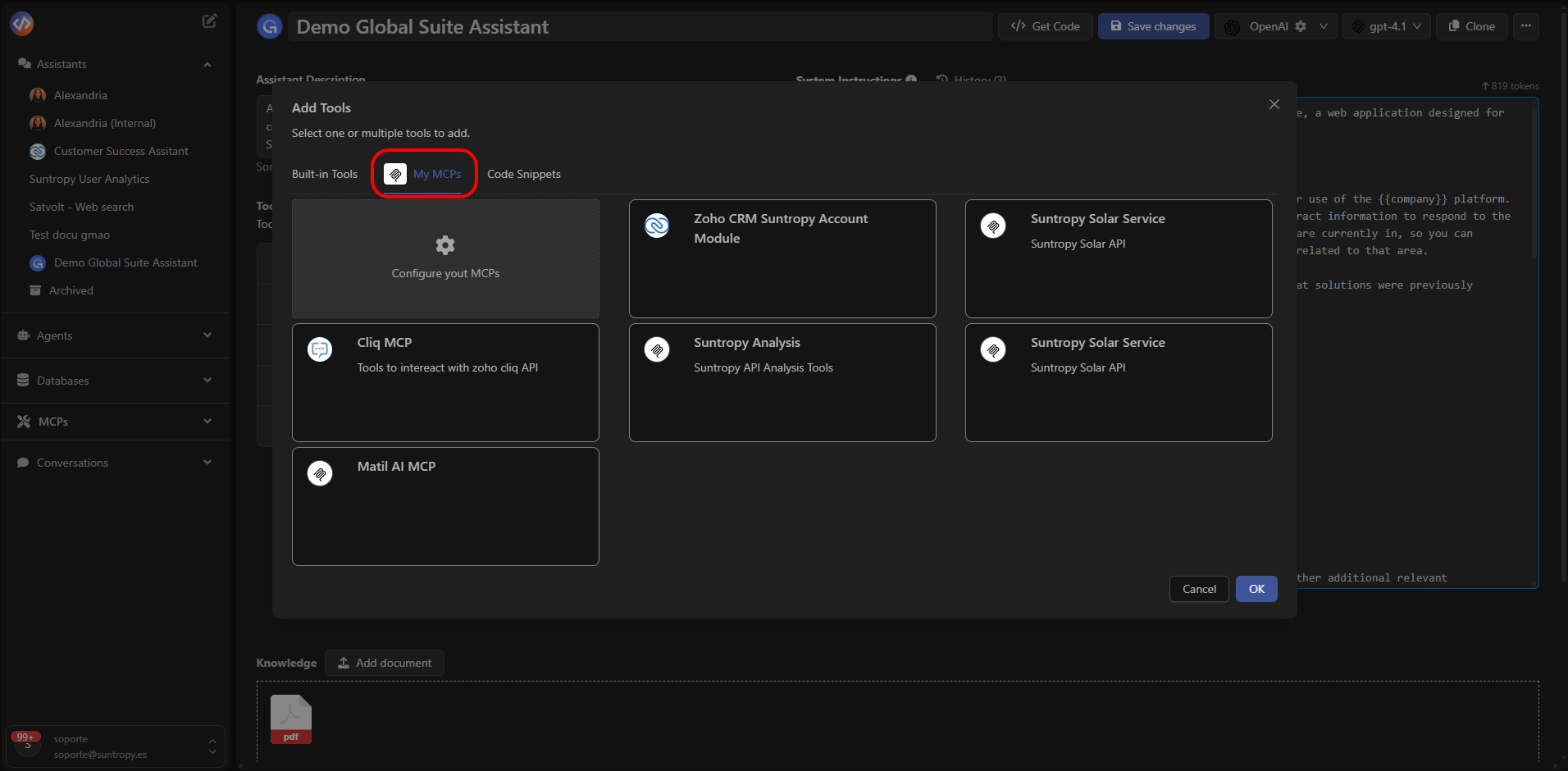Click the Cancel button
The height and width of the screenshot is (771, 1568).
tap(1199, 589)
